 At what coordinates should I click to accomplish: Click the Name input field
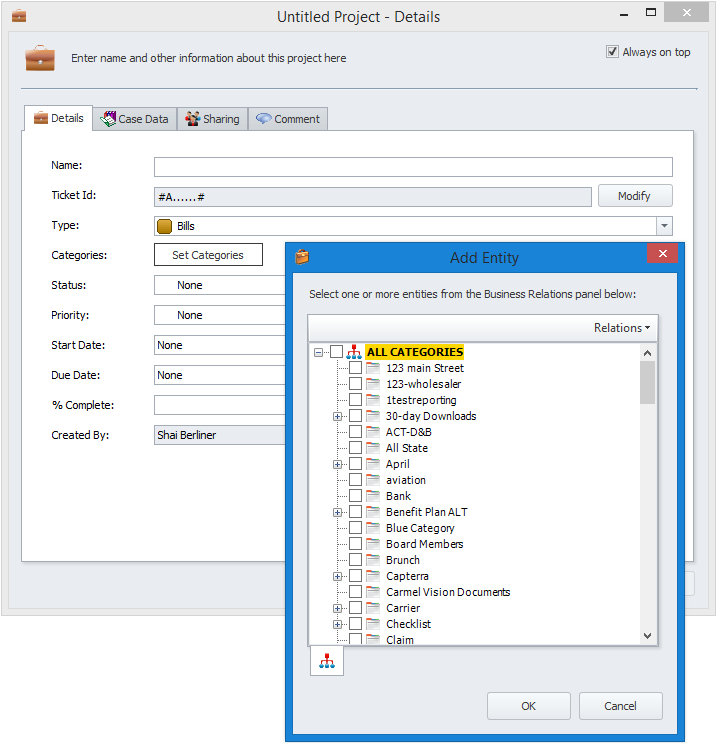[x=413, y=167]
